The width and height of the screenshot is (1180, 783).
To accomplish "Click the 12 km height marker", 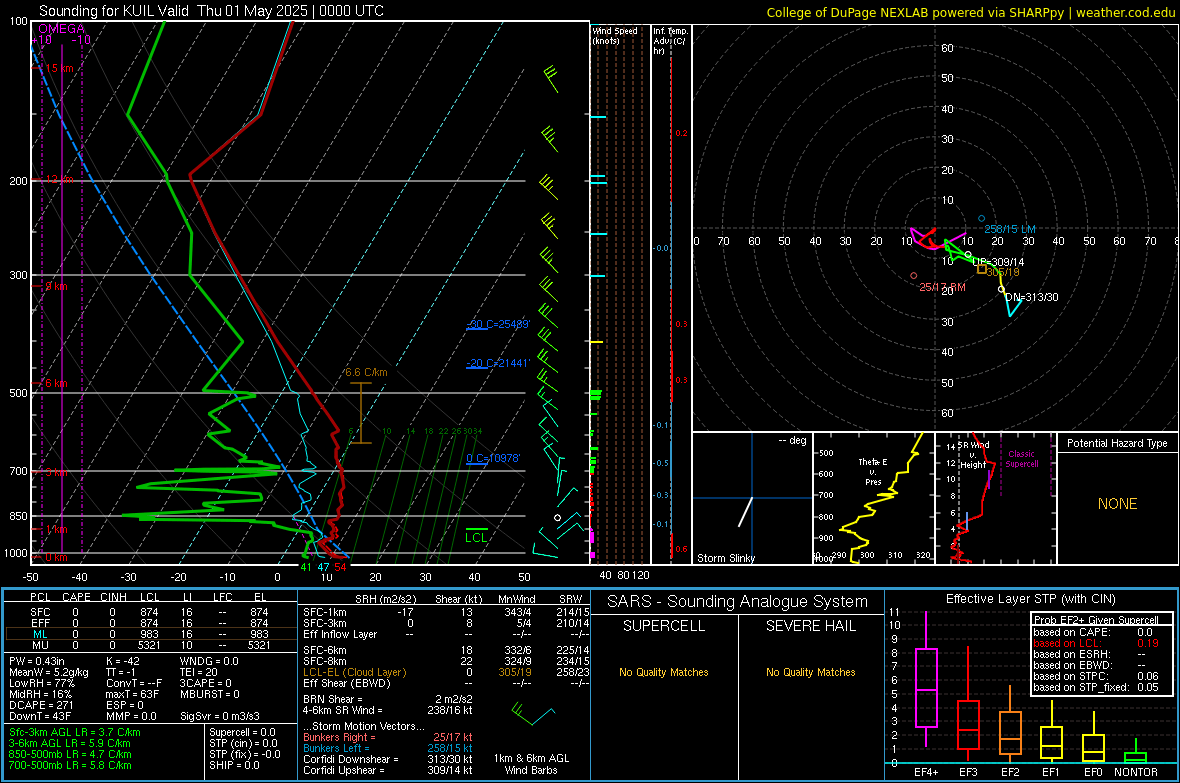I will 59,179.
